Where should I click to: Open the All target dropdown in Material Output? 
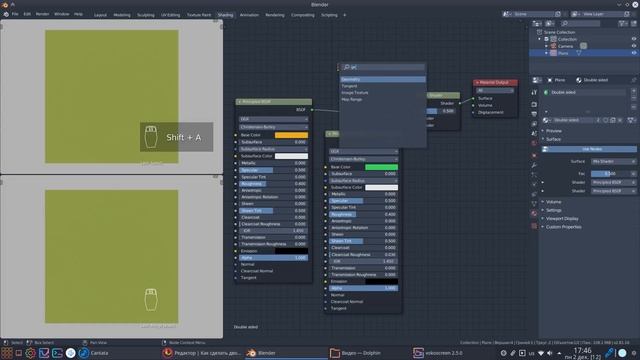pos(495,91)
